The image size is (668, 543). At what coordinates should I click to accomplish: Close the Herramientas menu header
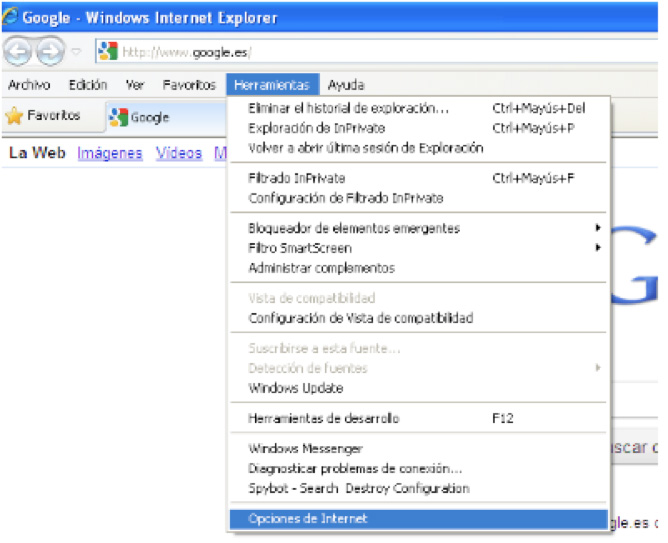pos(272,85)
